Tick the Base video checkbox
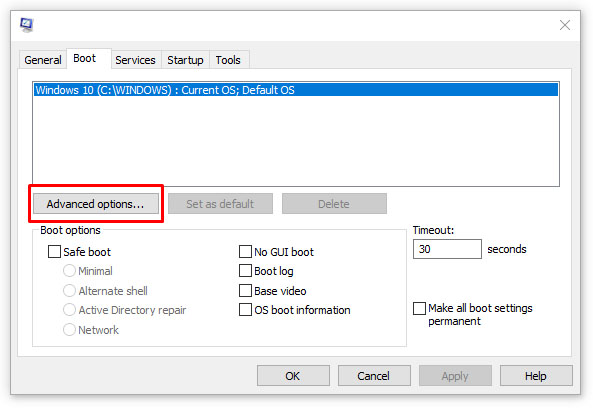The height and width of the screenshot is (410, 593). coord(245,290)
